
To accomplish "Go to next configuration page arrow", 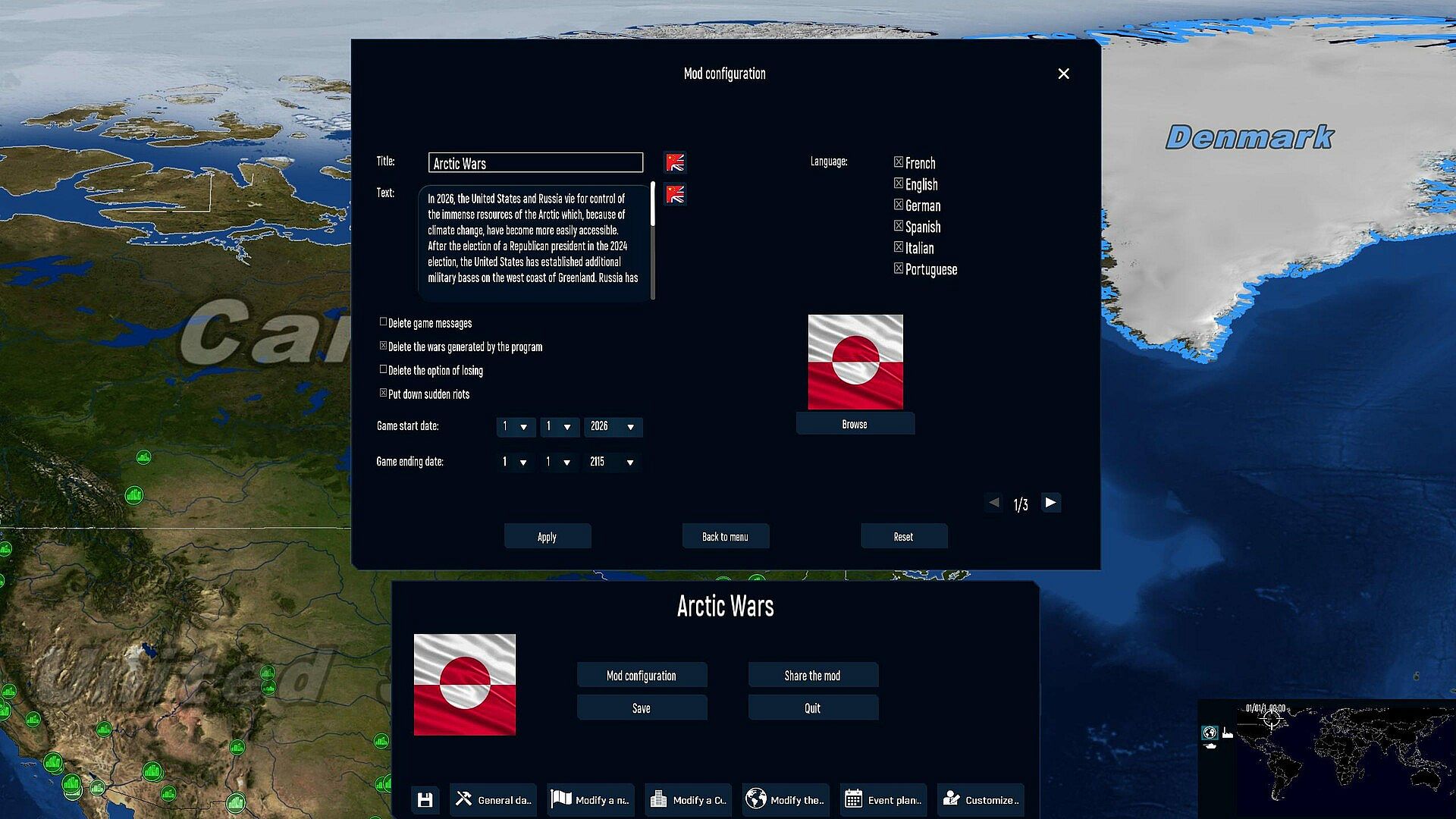I will [x=1050, y=503].
